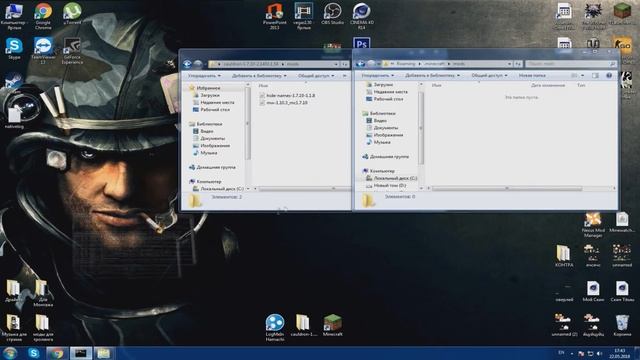Open Добавить в библиотеку in left window
Image resolution: width=640 pixels, height=360 pixels.
[259, 76]
